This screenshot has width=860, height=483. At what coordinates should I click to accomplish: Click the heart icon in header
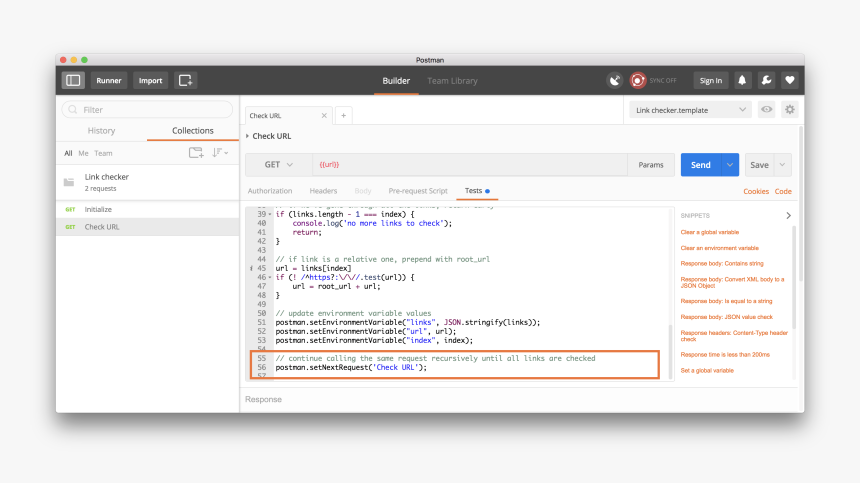point(790,81)
